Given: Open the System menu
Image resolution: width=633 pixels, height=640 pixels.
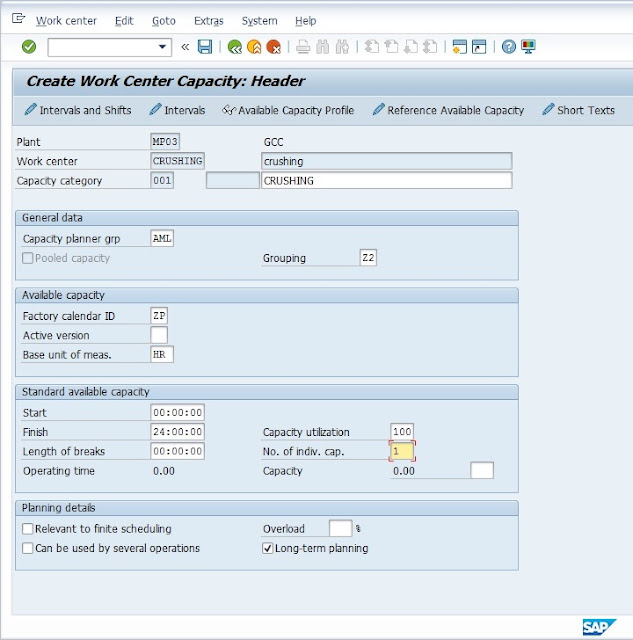Looking at the screenshot, I should coord(260,21).
